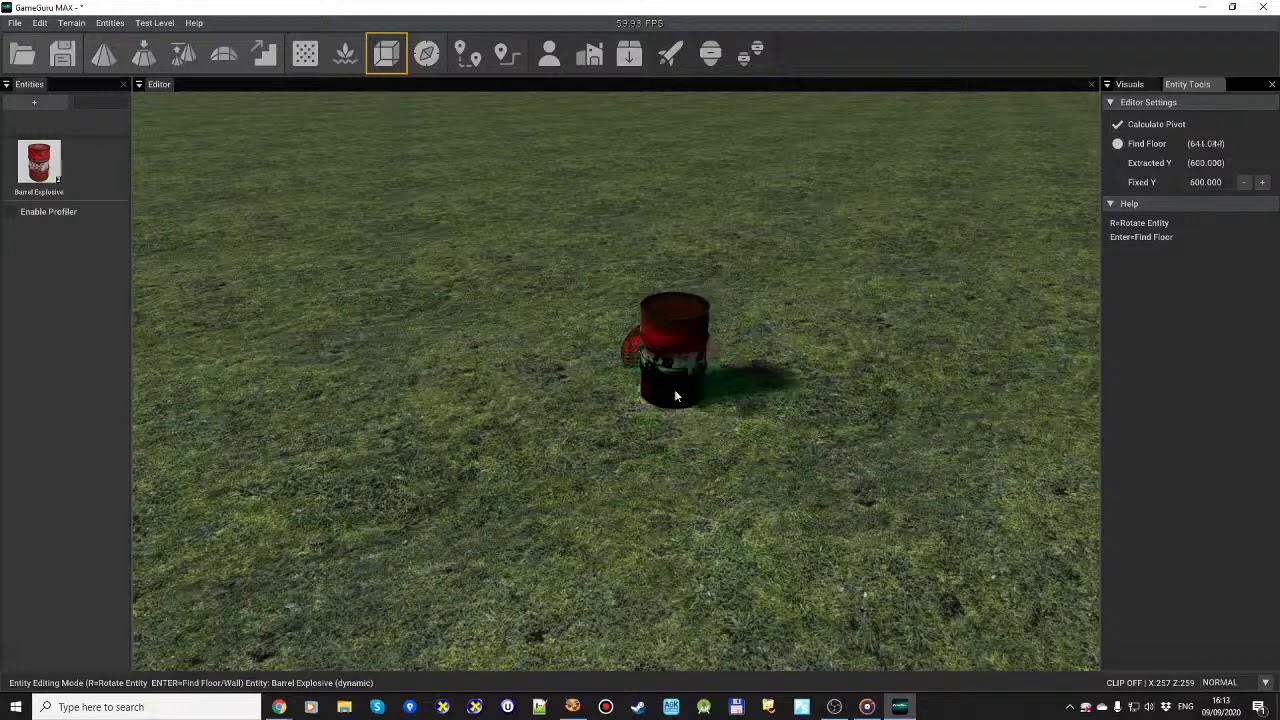Click the character person icon
1280x720 pixels.
pyautogui.click(x=549, y=54)
